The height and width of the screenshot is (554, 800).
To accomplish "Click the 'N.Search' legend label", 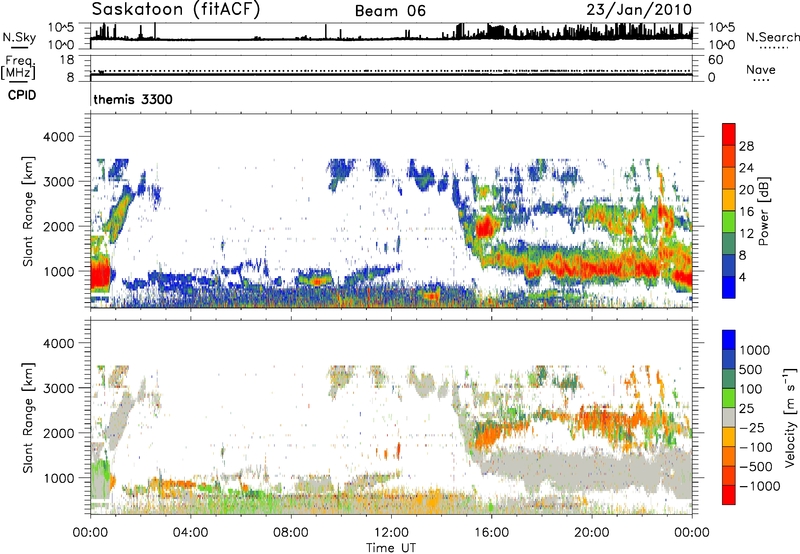I will coord(772,37).
